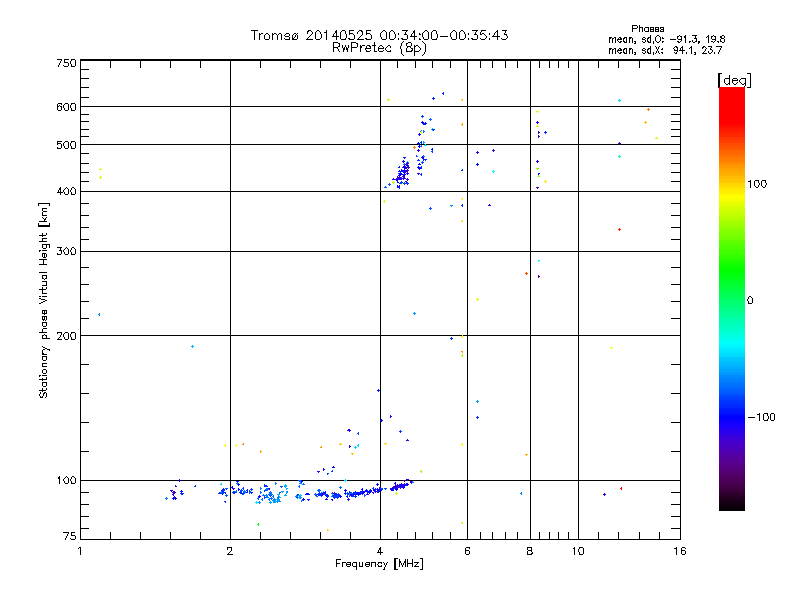The height and width of the screenshot is (600, 800).
Task: Click the 'mean, sd,X: 94.1, 23.7' line
Action: [665, 50]
